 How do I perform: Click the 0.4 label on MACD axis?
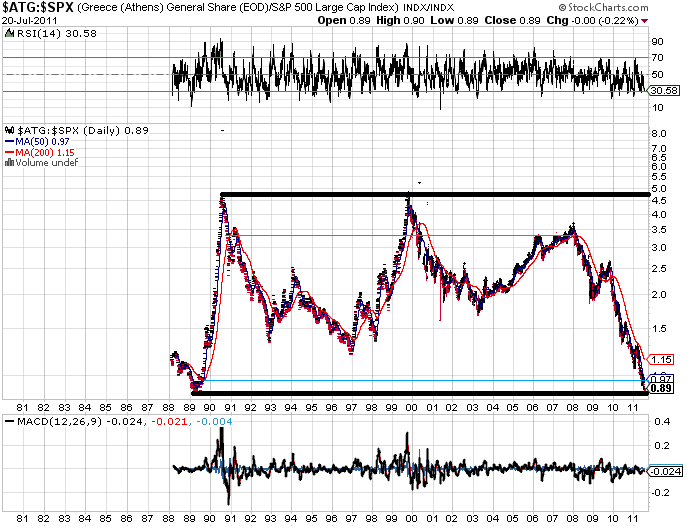(662, 422)
